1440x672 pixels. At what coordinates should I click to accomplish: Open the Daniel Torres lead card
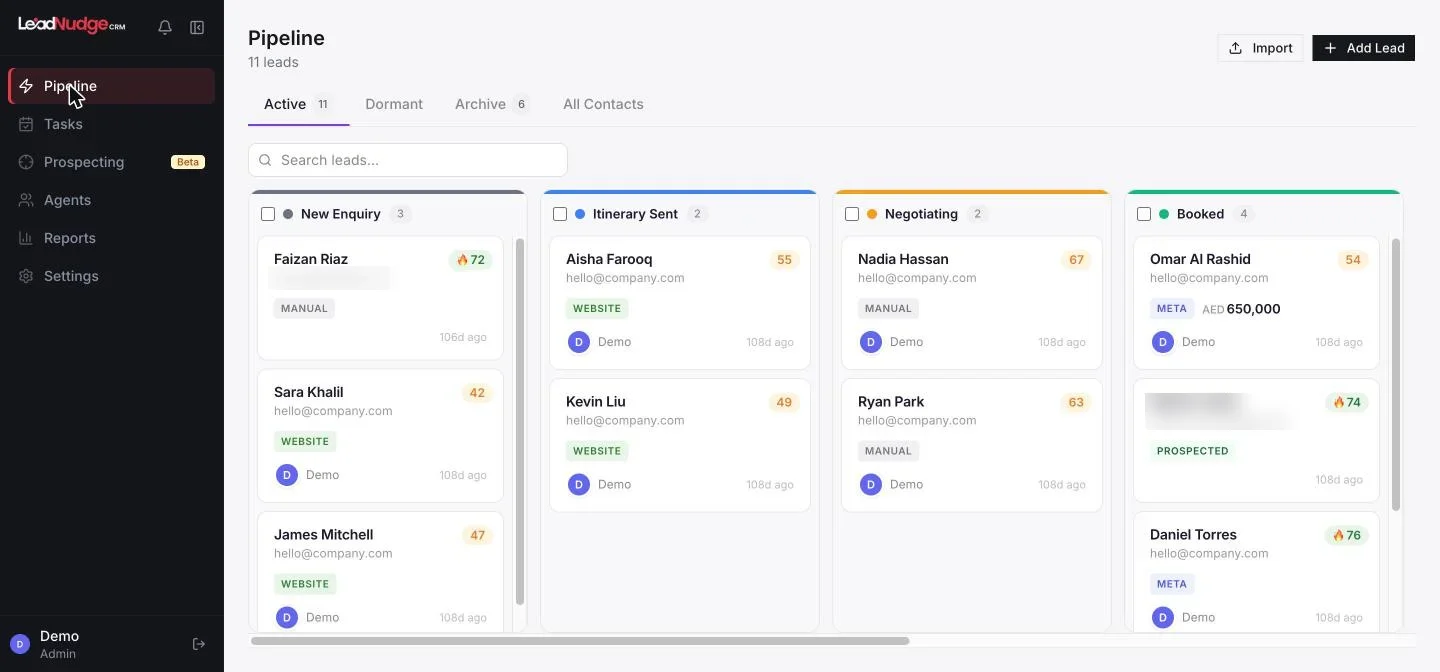point(1256,573)
